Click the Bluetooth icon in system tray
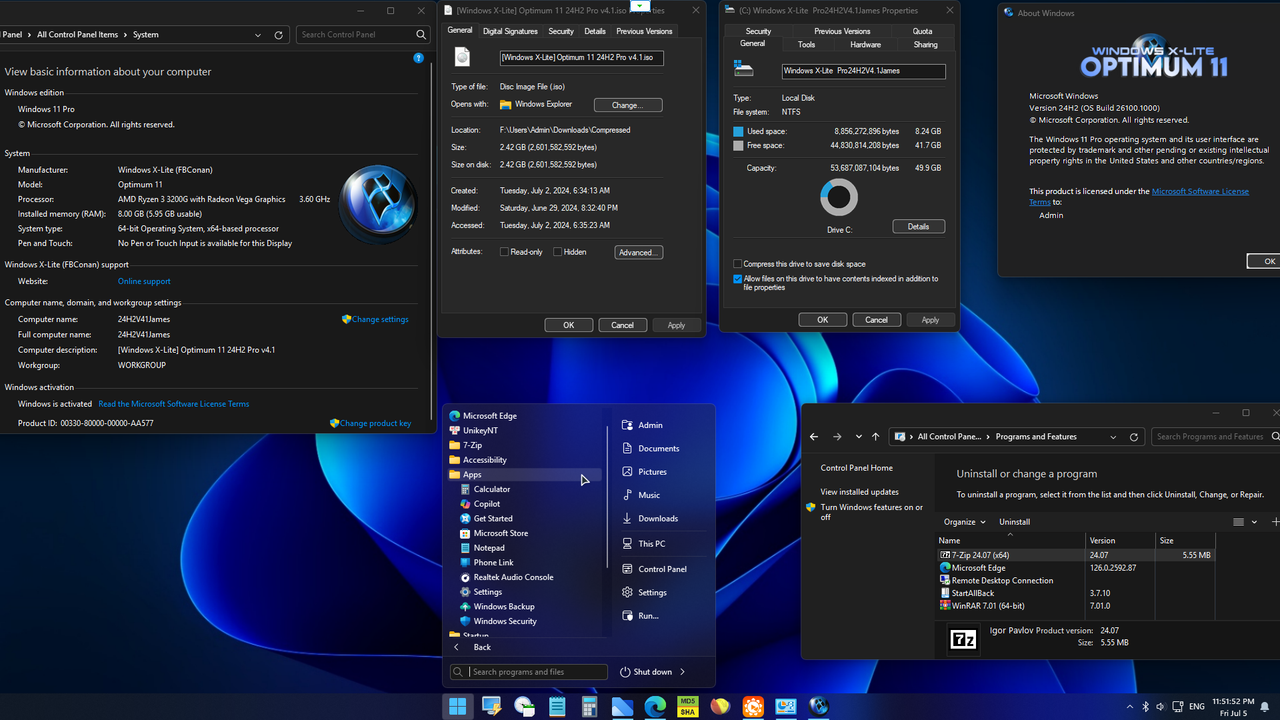The height and width of the screenshot is (720, 1280). click(x=1144, y=705)
